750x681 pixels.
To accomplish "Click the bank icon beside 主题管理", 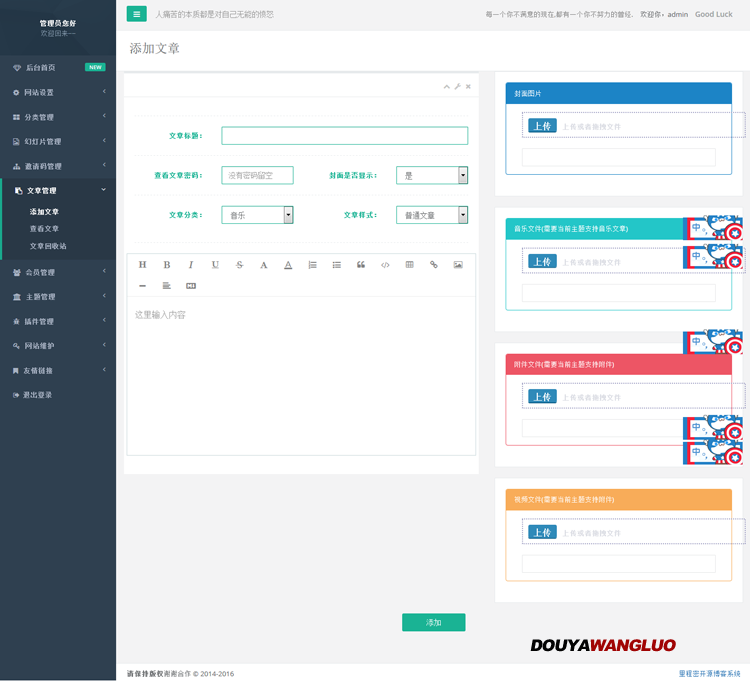I will click(x=17, y=297).
